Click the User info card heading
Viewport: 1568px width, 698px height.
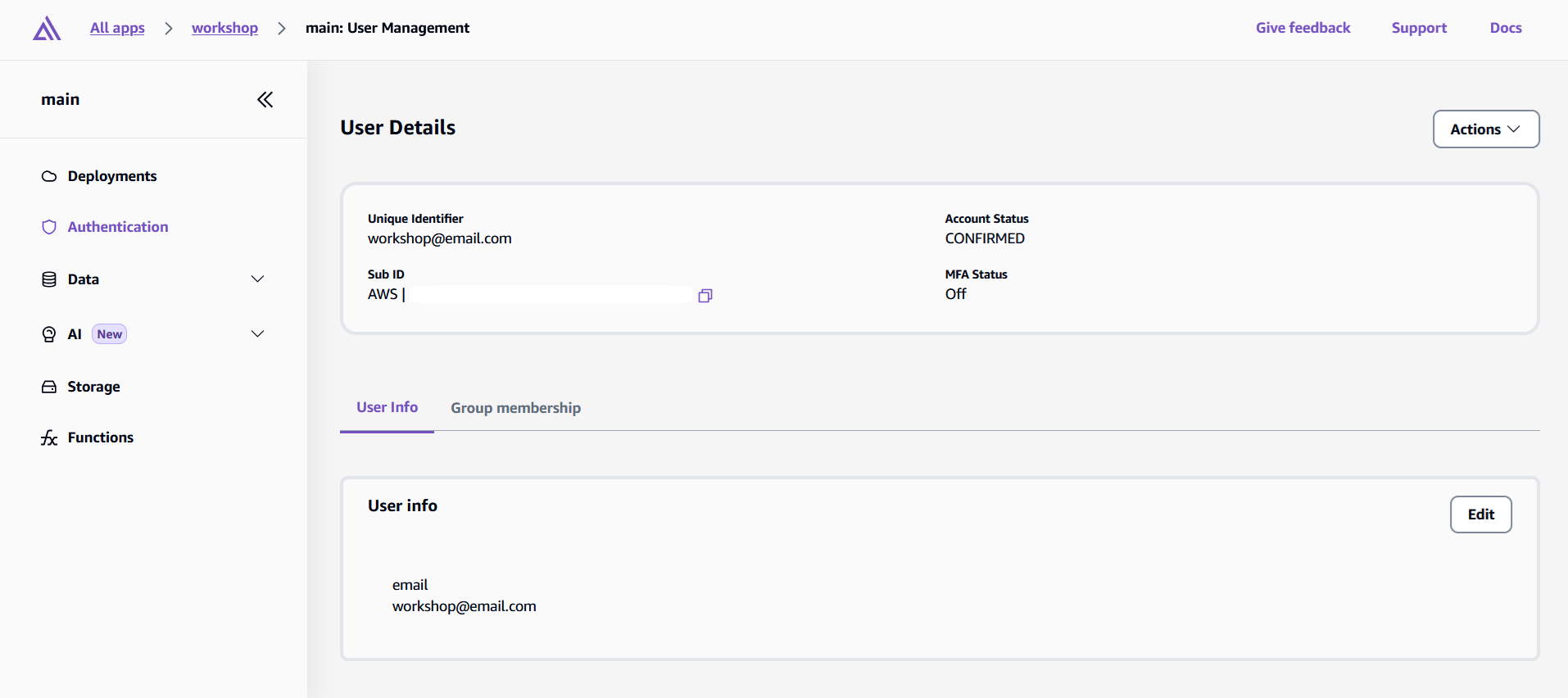pos(402,505)
